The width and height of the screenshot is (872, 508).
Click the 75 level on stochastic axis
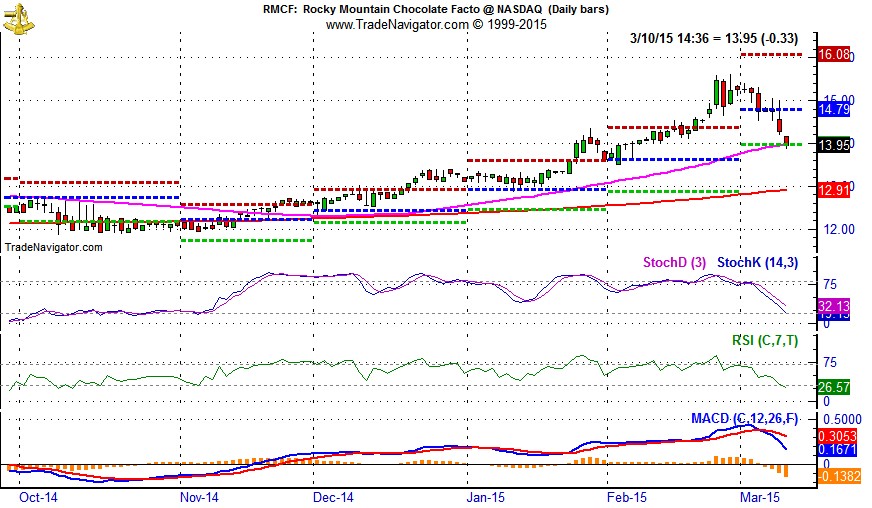(830, 285)
